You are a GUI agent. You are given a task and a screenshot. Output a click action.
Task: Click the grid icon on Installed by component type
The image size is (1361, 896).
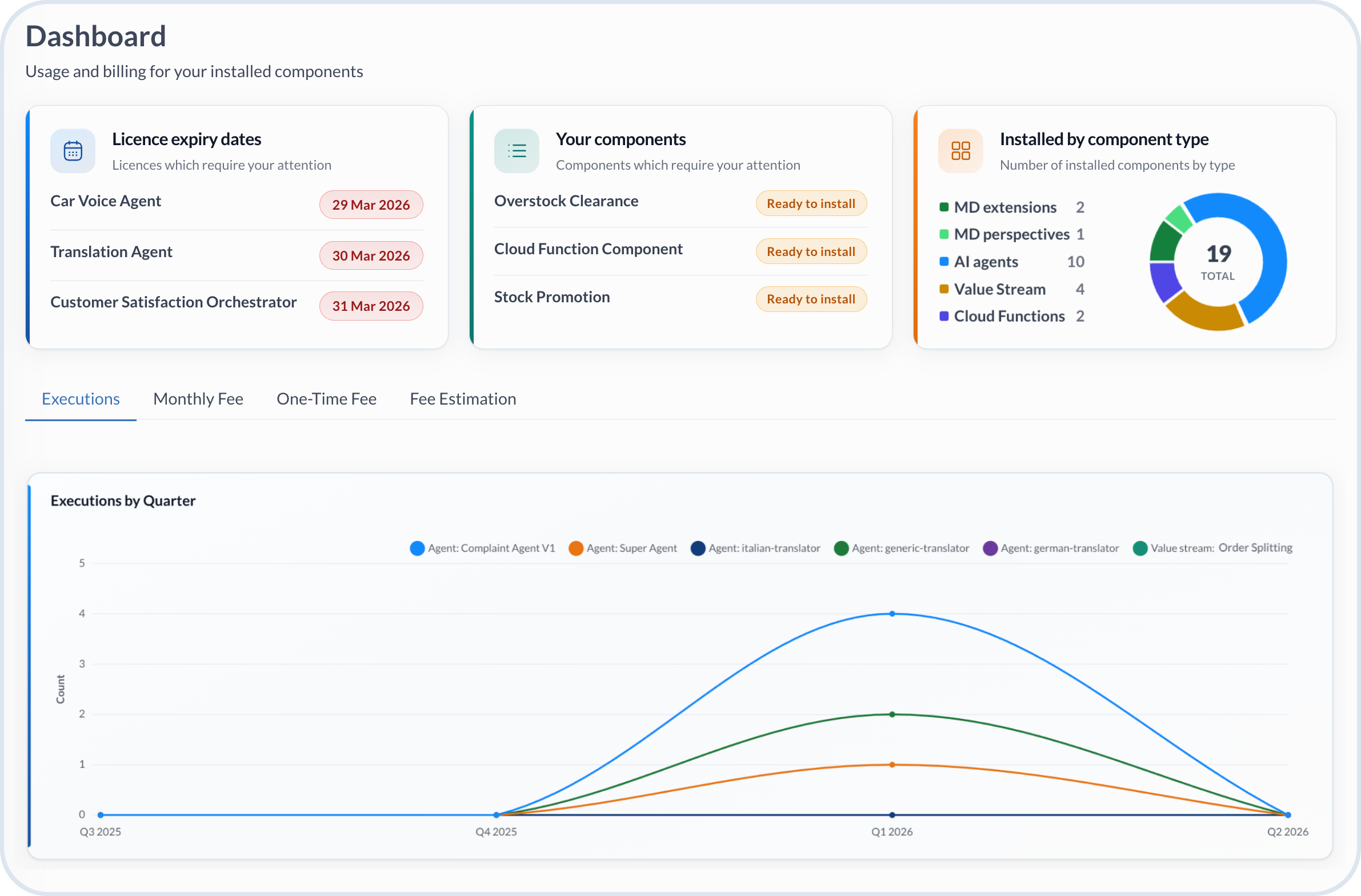pyautogui.click(x=960, y=151)
